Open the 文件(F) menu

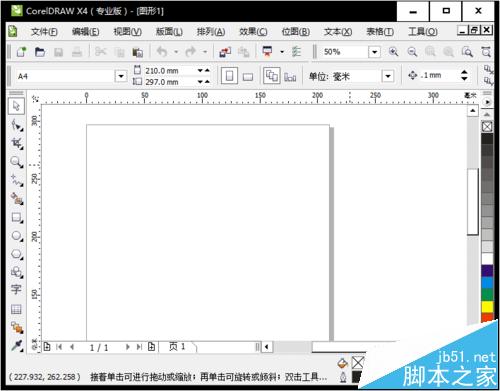44,32
